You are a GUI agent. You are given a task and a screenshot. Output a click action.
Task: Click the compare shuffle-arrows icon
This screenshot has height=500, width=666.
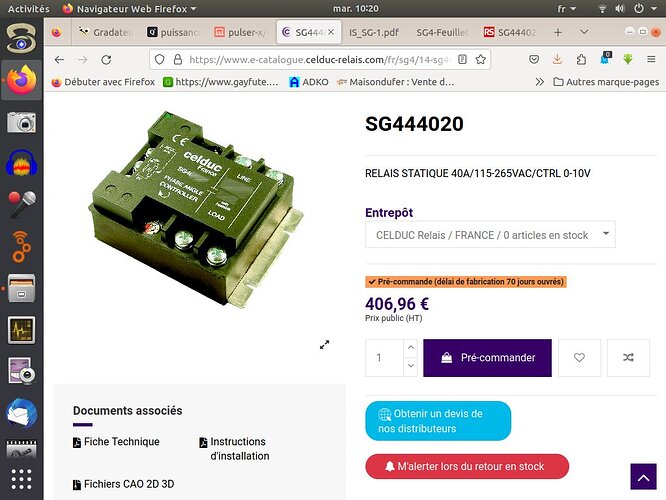628,358
